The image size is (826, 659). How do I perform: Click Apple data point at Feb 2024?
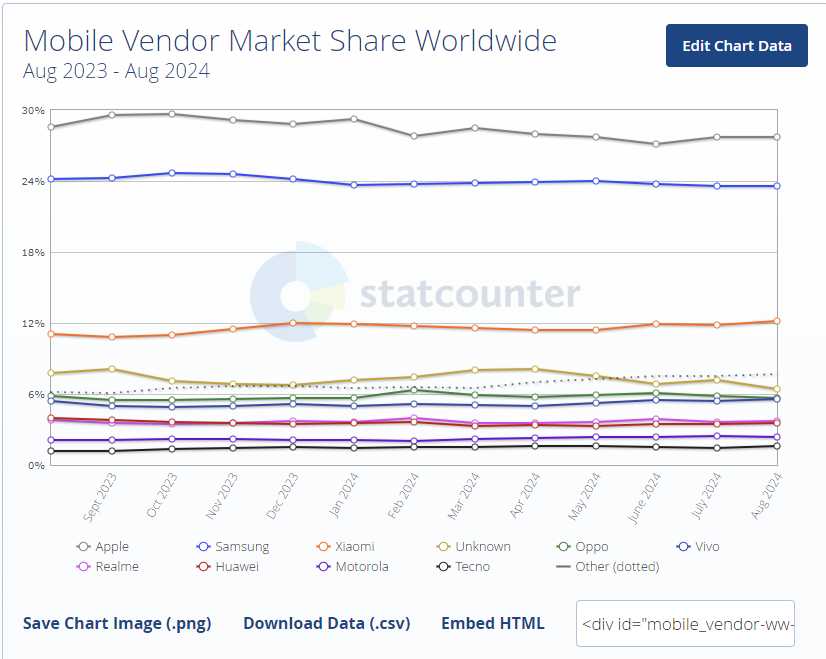coord(414,136)
